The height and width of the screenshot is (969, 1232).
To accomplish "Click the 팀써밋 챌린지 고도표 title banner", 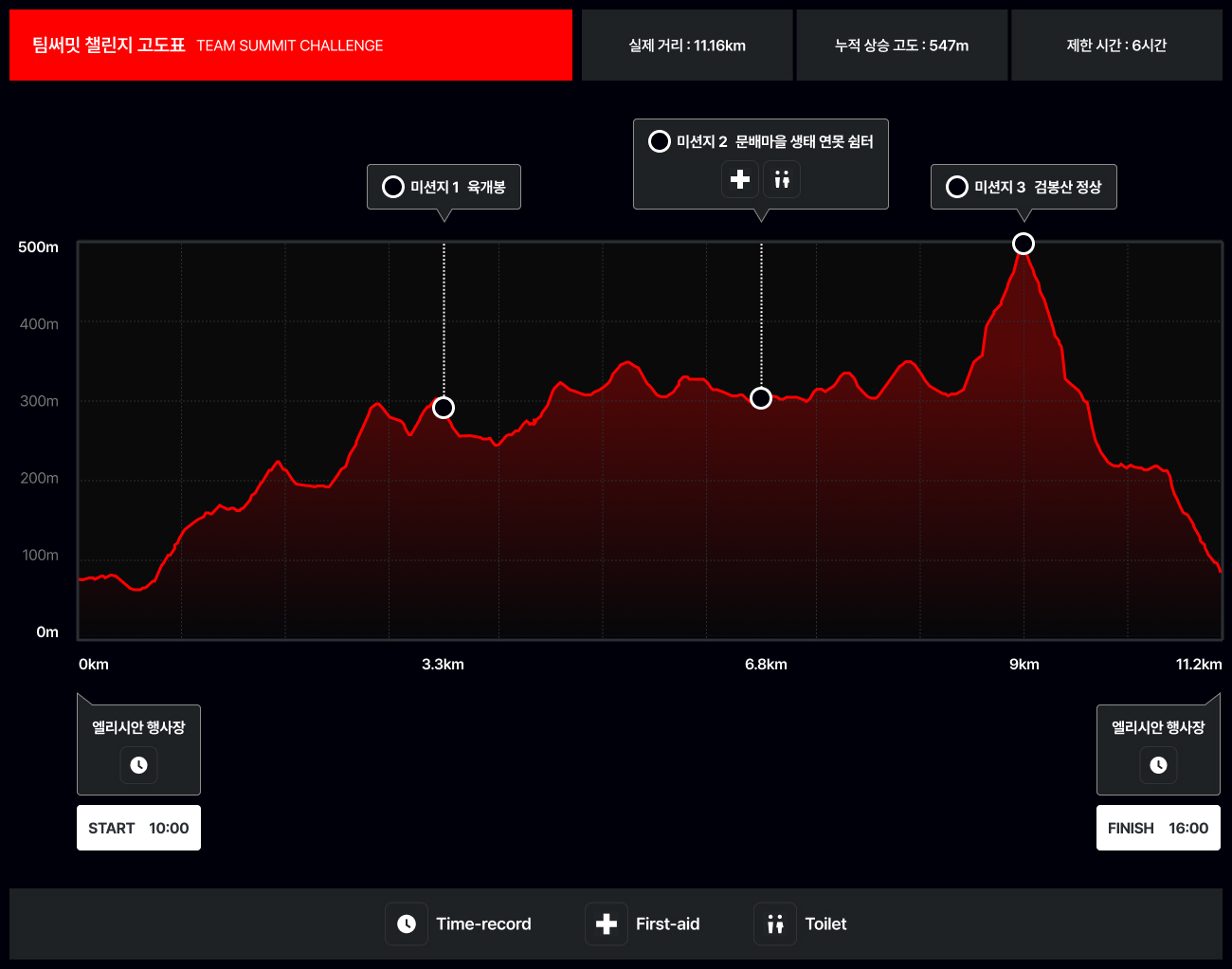I will 291,46.
